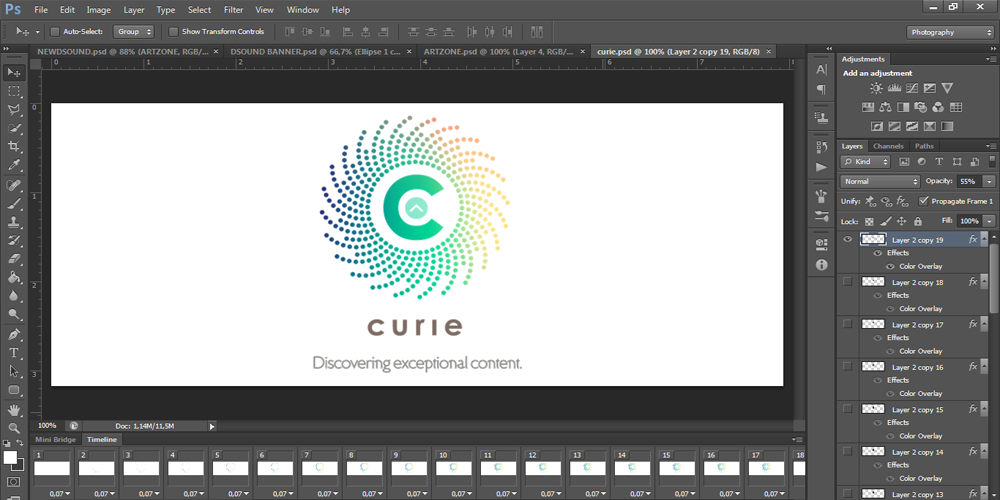
Task: Switch to the Mini Bridge tab
Action: point(55,439)
